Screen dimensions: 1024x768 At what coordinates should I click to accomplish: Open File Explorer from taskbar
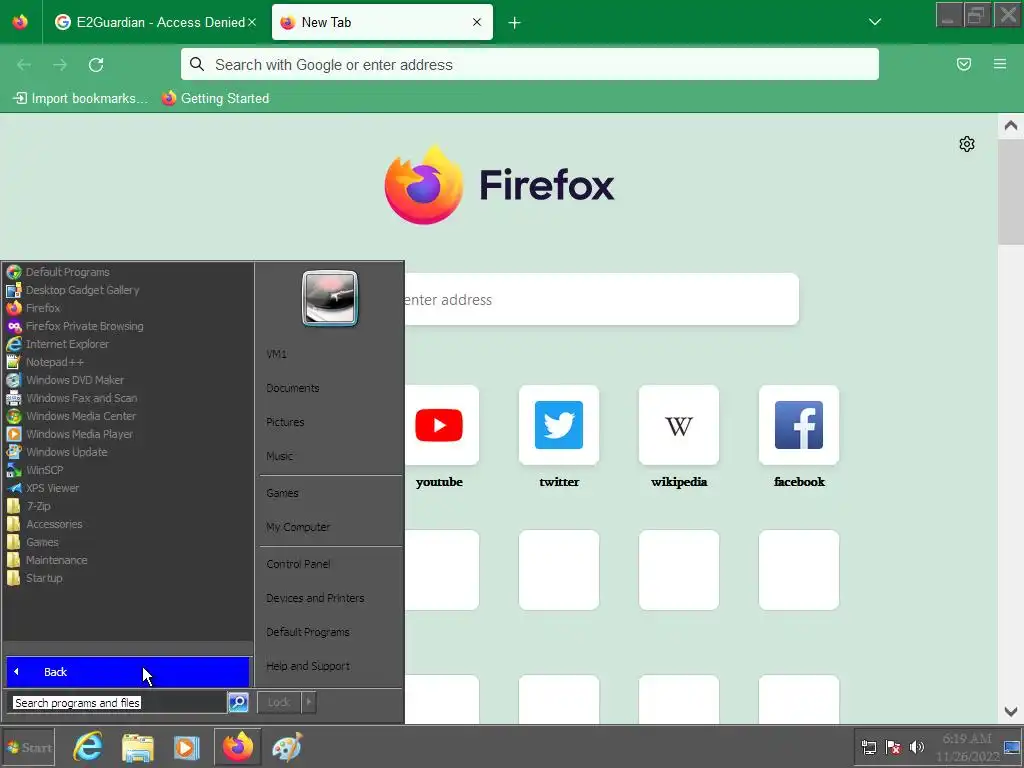138,748
